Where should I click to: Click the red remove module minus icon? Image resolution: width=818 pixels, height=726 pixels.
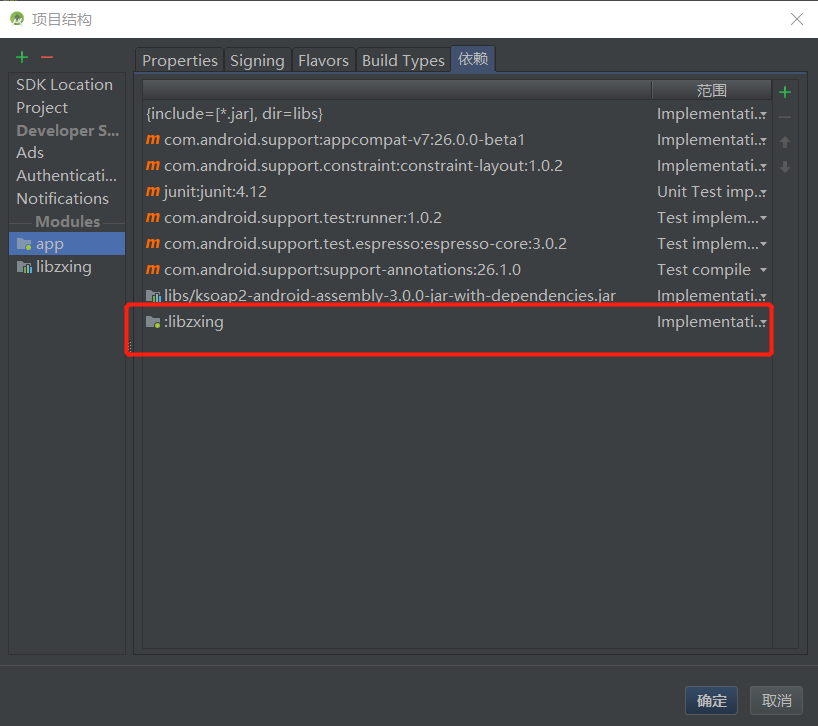point(47,57)
